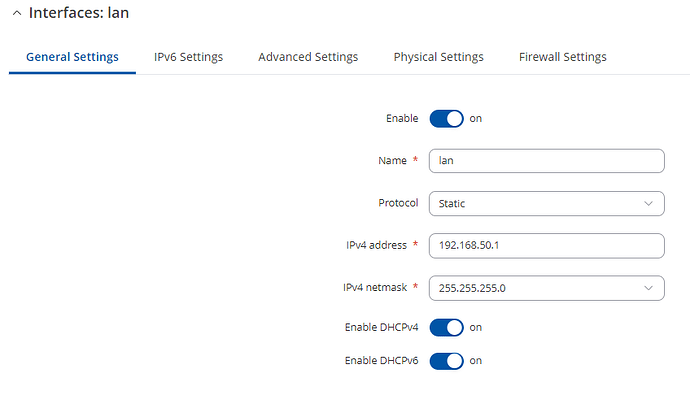Screen dimensions: 690x395
Task: Disable the Enable DHCPv4 toggle
Action: [x=446, y=328]
